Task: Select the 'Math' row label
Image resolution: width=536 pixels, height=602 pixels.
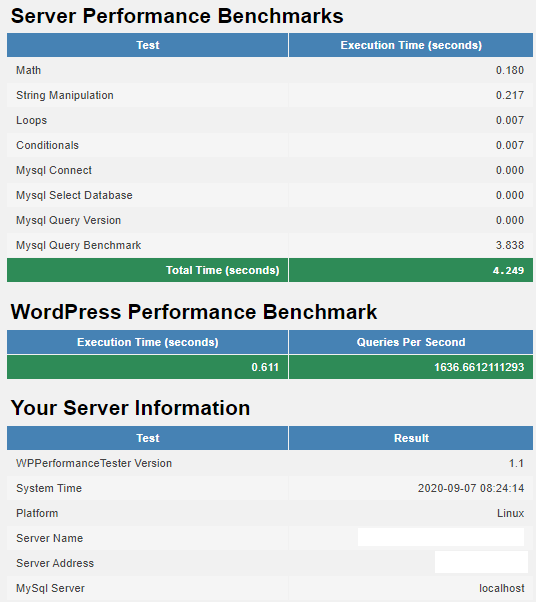Action: [28, 70]
